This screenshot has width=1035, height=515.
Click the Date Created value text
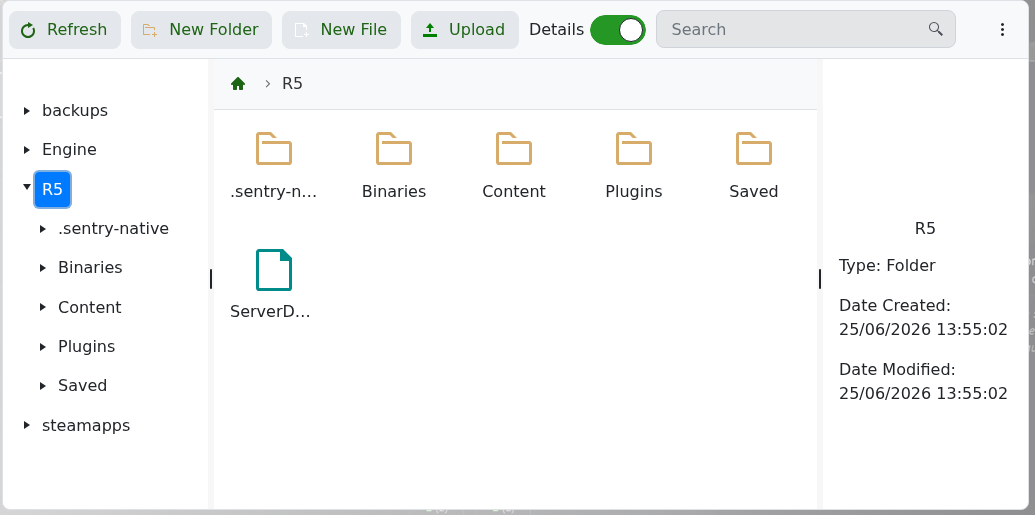point(923,329)
